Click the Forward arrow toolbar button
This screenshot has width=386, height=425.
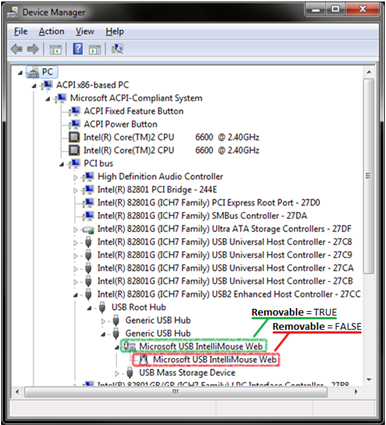coord(33,49)
